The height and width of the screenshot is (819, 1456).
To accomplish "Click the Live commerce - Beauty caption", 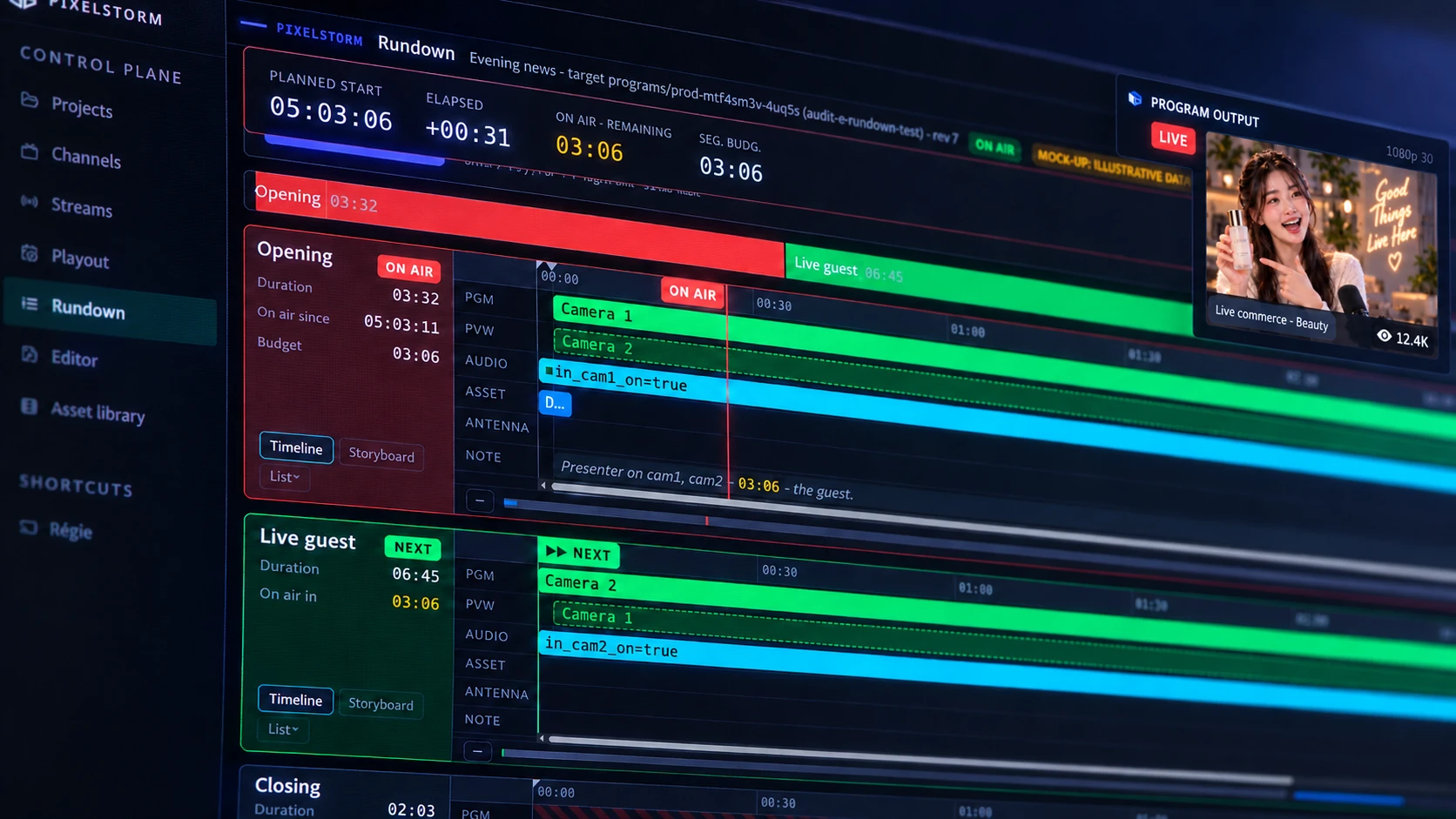I will tap(1271, 318).
